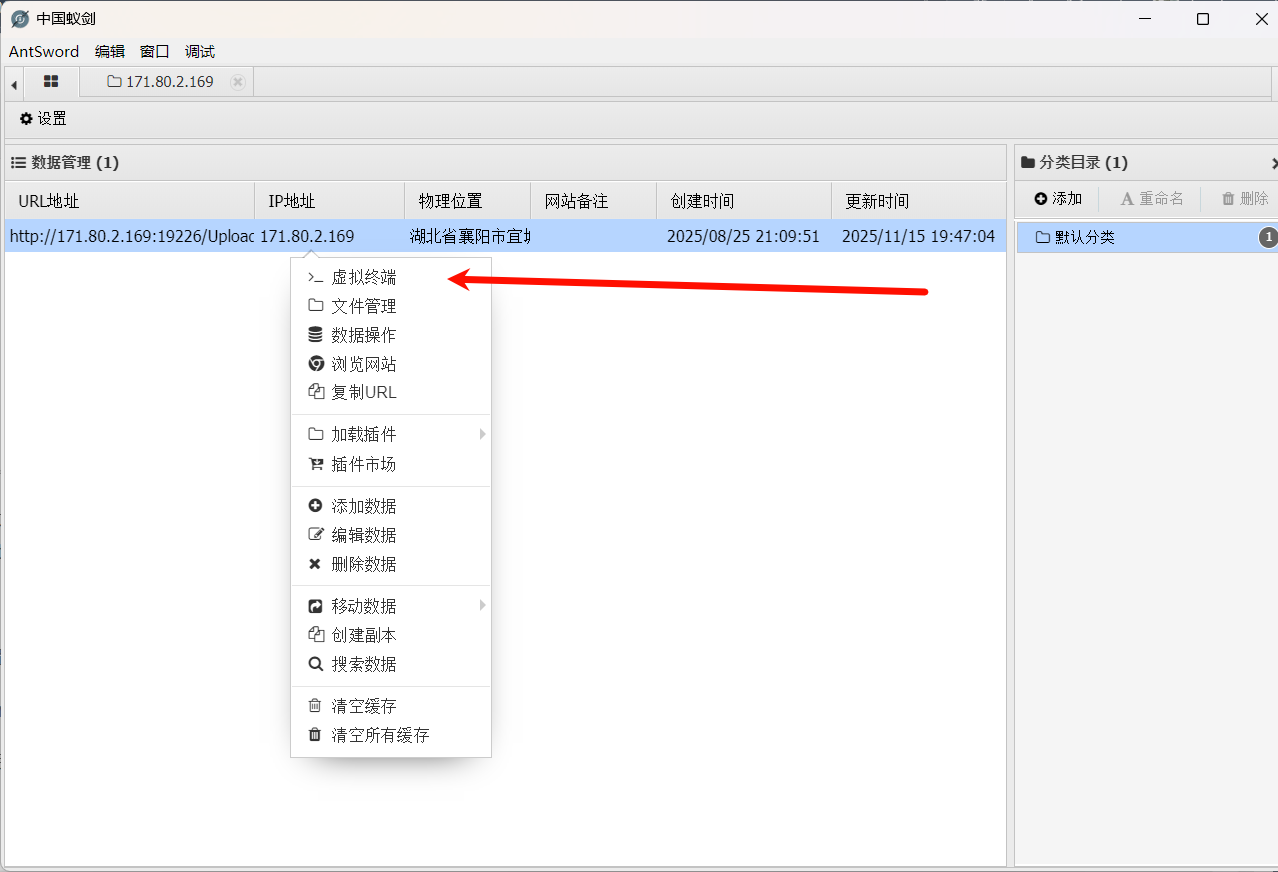Click 删除数据 in the context menu
Viewport: 1278px width, 872px height.
pyautogui.click(x=391, y=564)
